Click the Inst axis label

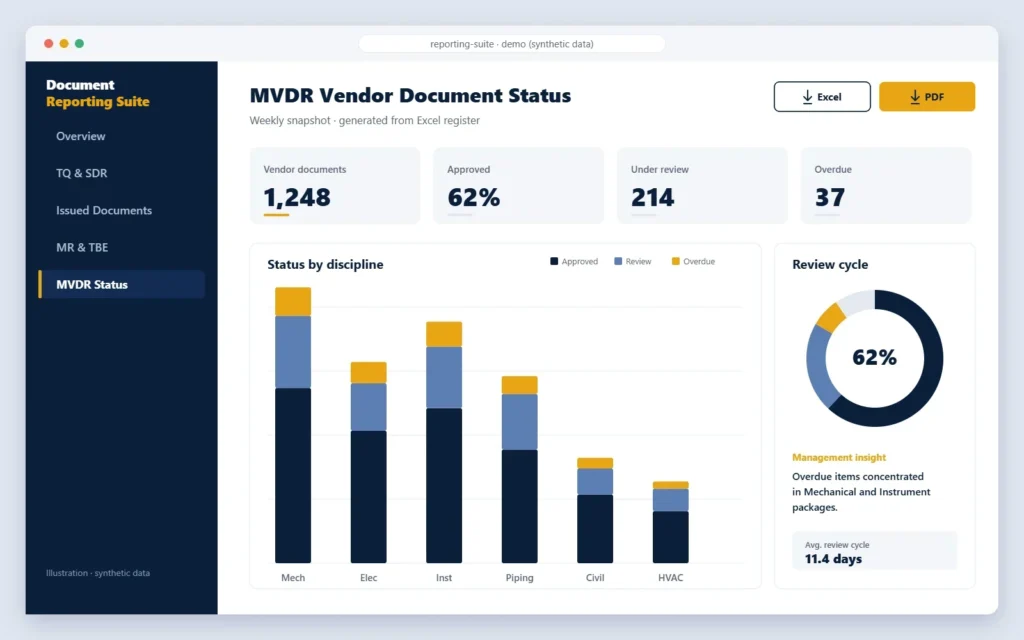[x=444, y=578]
